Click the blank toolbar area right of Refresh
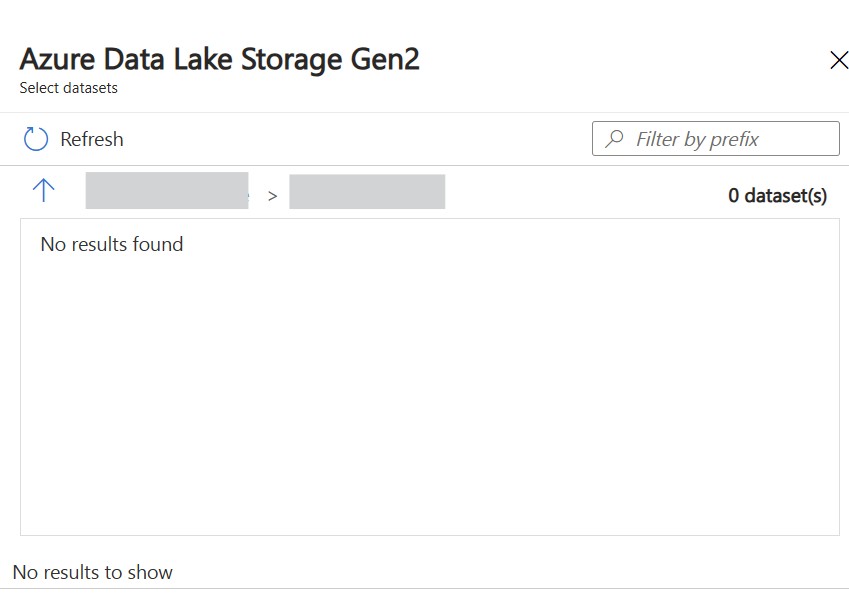 coord(357,139)
